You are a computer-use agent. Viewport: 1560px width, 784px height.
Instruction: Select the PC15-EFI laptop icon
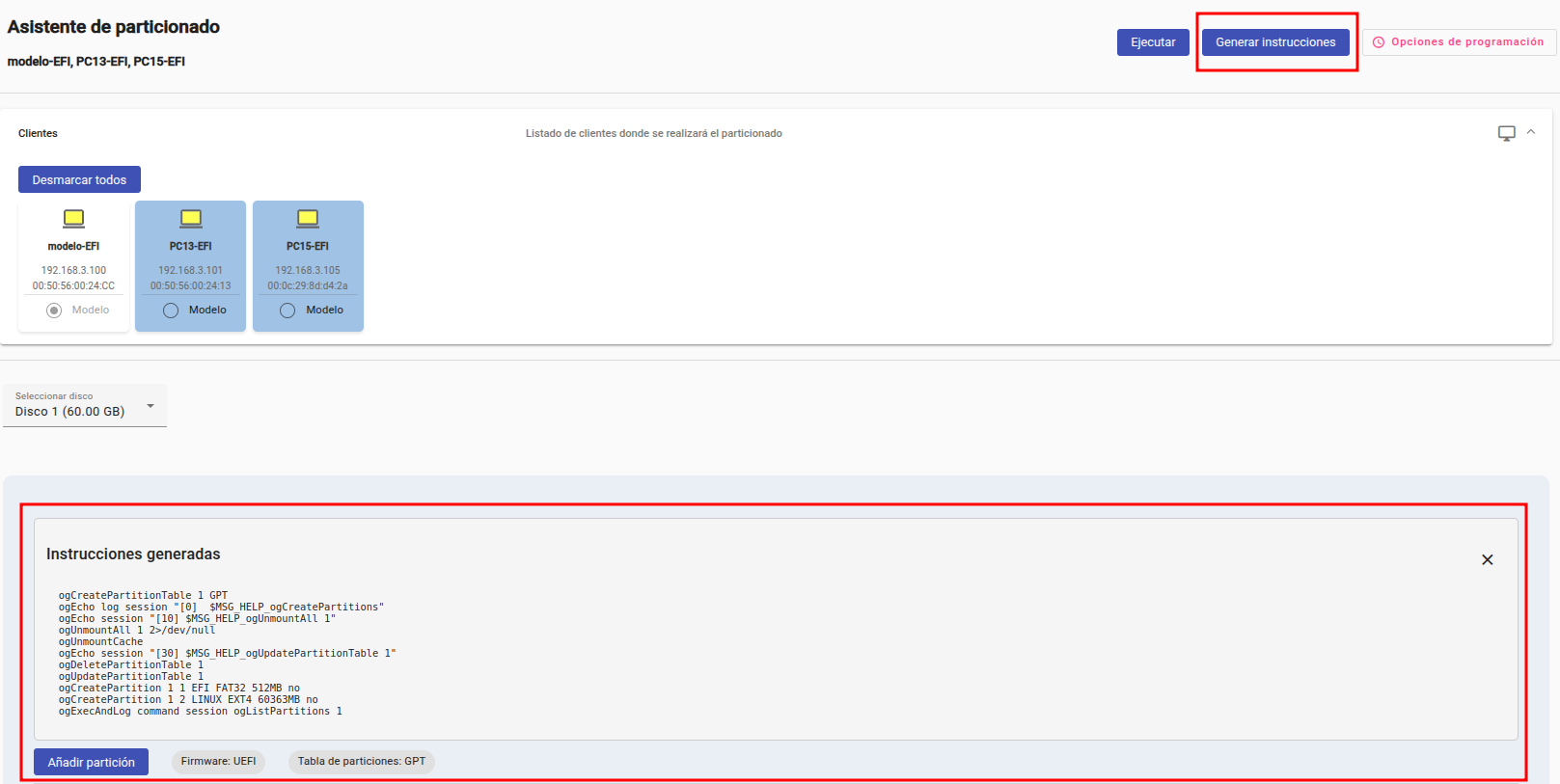coord(308,219)
